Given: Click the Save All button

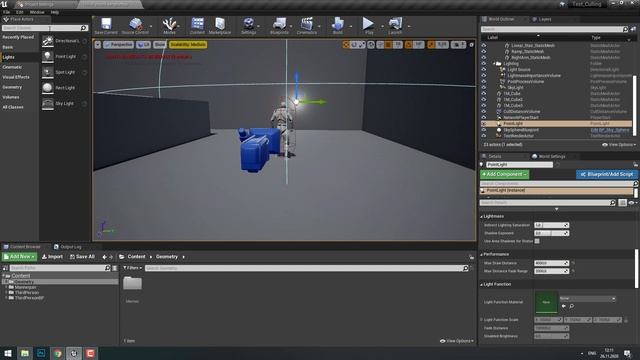Looking at the screenshot, I should point(82,257).
